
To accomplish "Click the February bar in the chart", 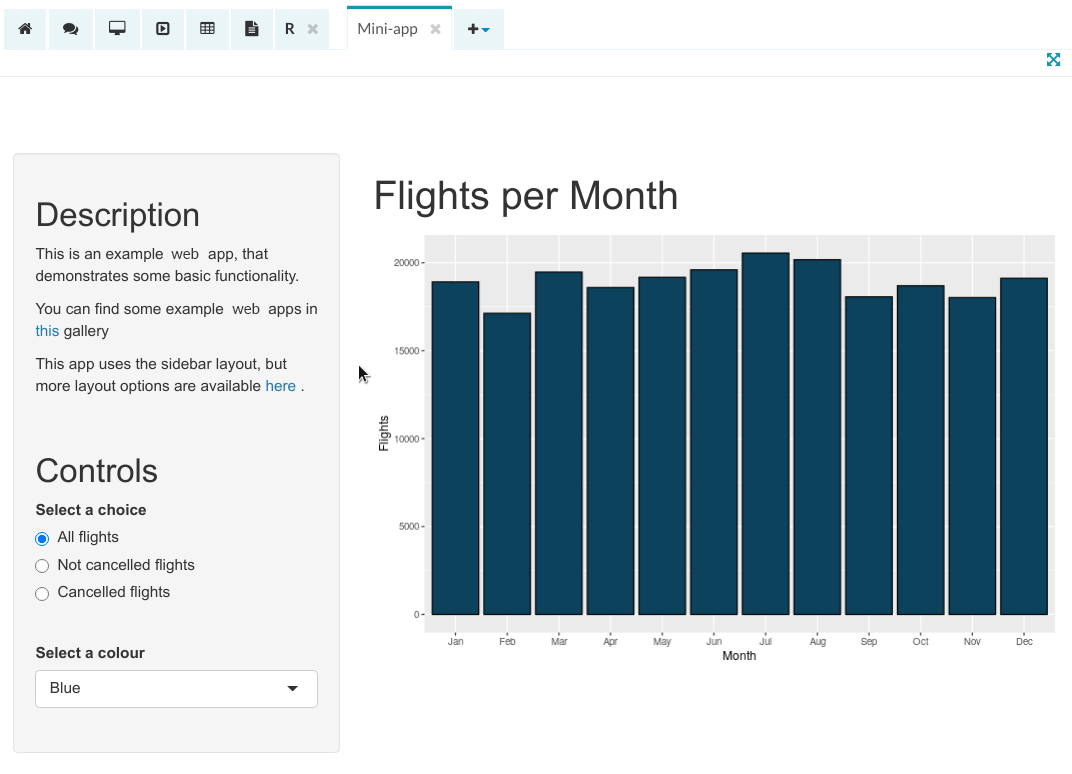I will [507, 464].
